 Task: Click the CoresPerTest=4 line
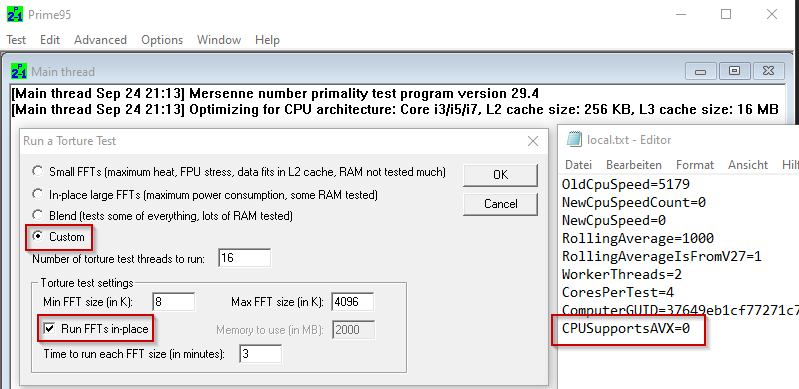(x=618, y=293)
